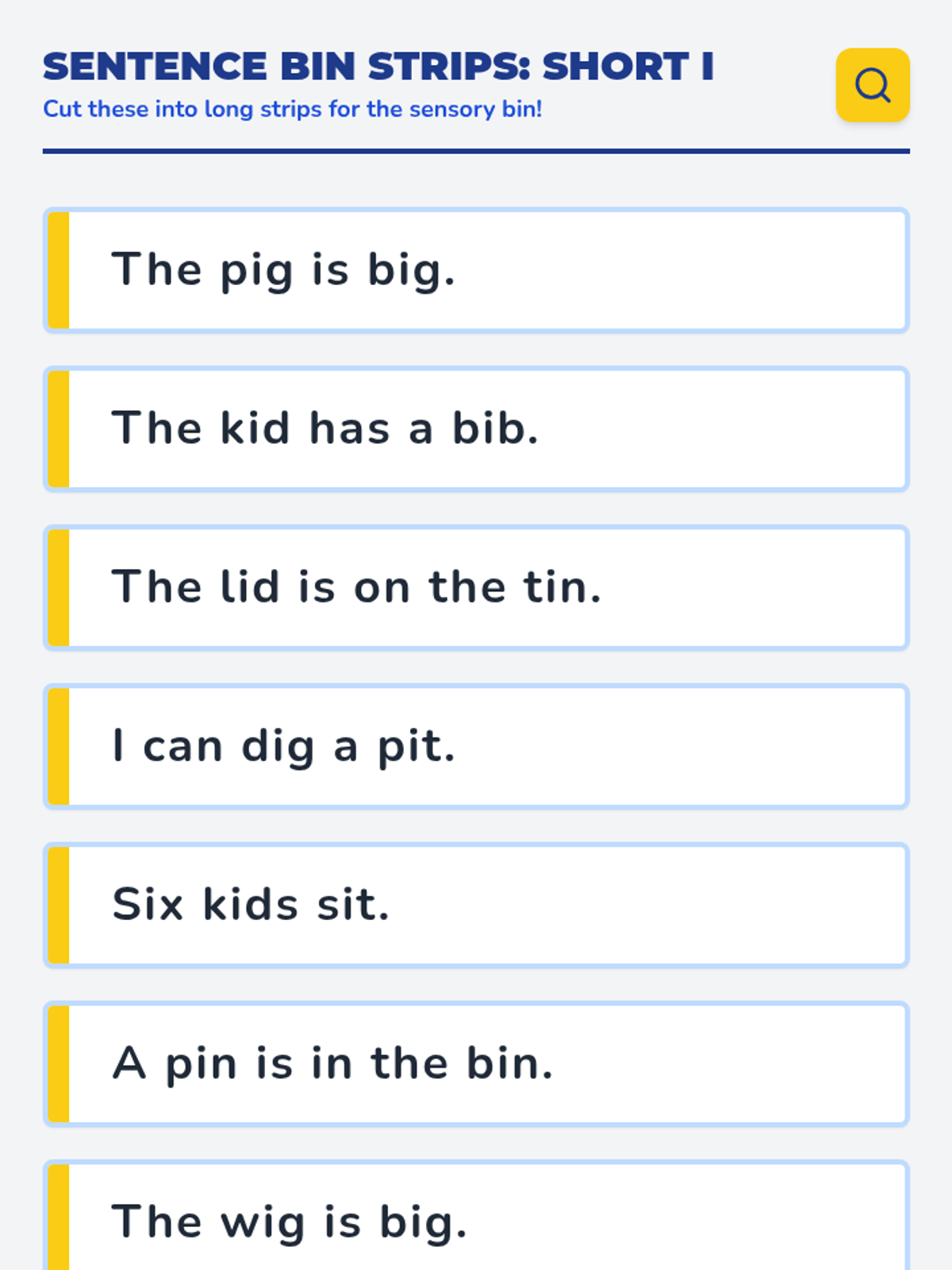952x1270 pixels.
Task: Click the yellow bar on the pig strip
Action: [59, 270]
